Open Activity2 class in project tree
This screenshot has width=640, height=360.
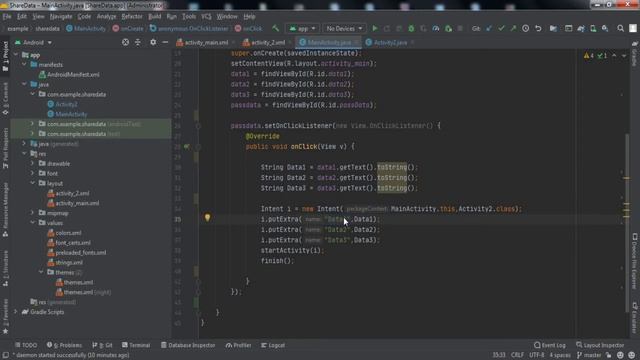click(x=62, y=104)
